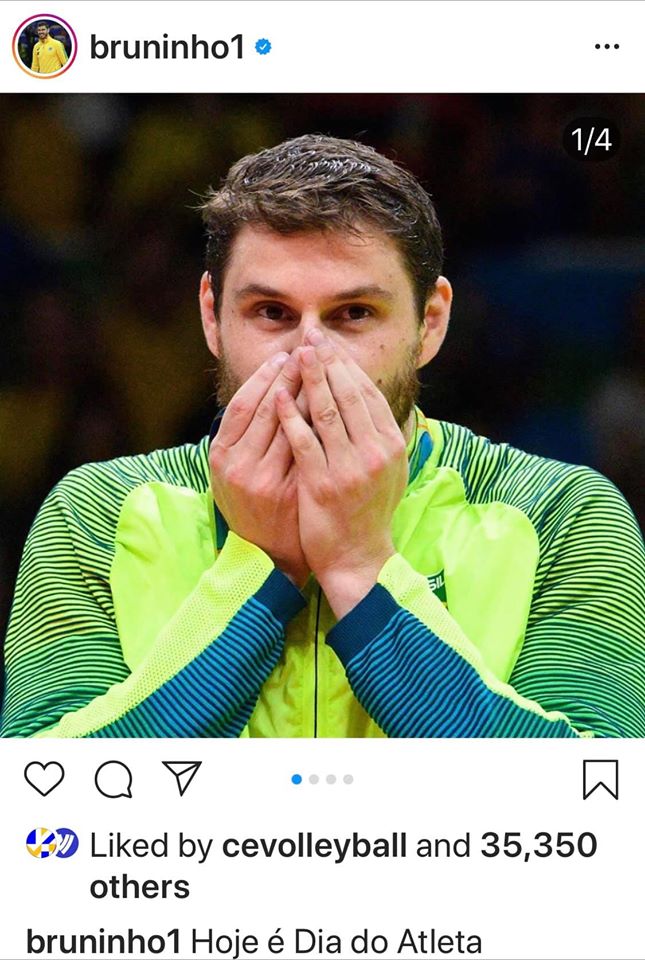Open the bruninho1 username in the post header
The image size is (645, 960).
(167, 47)
